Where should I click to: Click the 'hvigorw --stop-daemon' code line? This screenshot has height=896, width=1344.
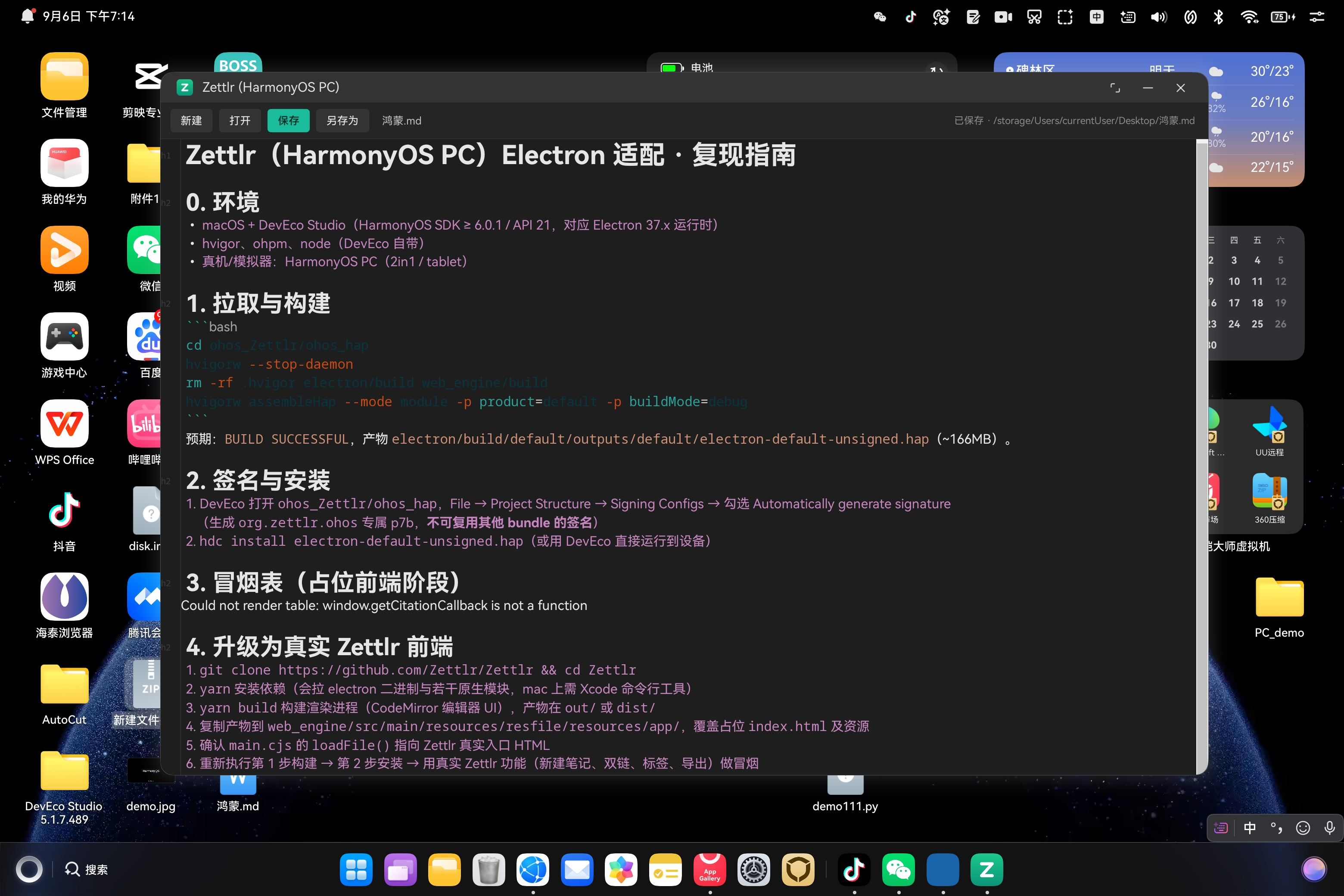pyautogui.click(x=269, y=364)
